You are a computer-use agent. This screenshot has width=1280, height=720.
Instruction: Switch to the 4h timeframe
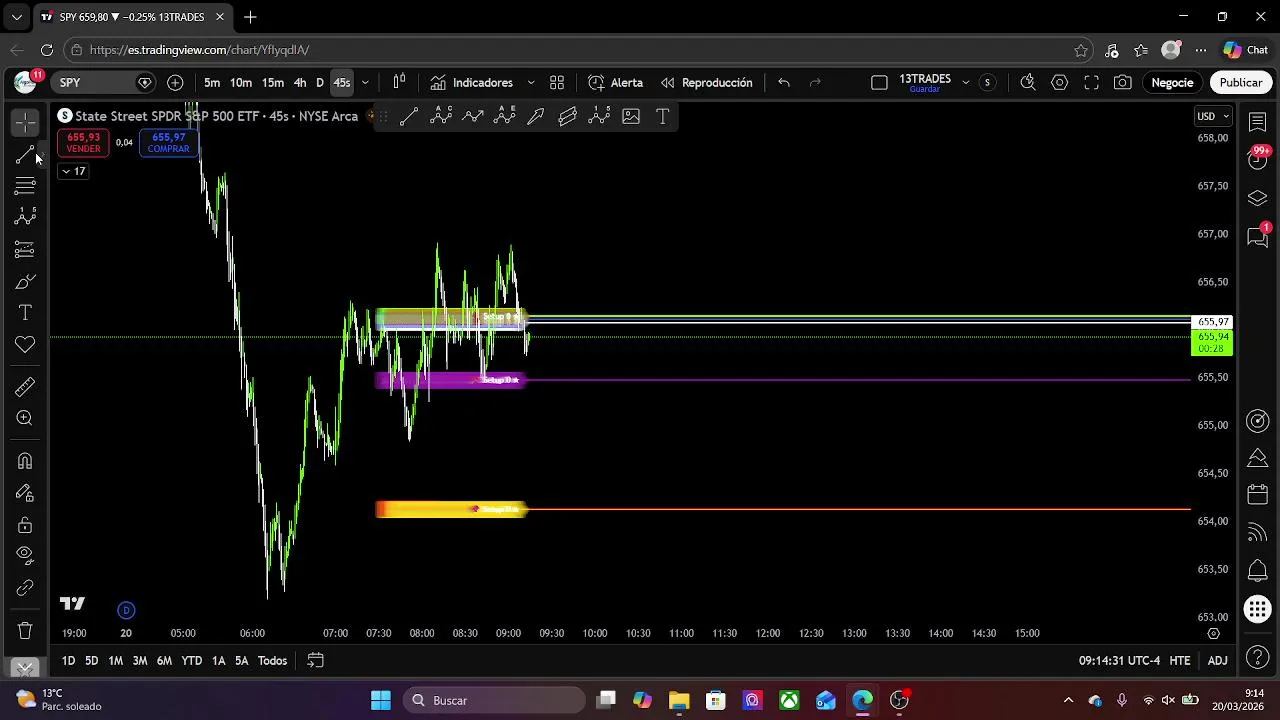(300, 83)
